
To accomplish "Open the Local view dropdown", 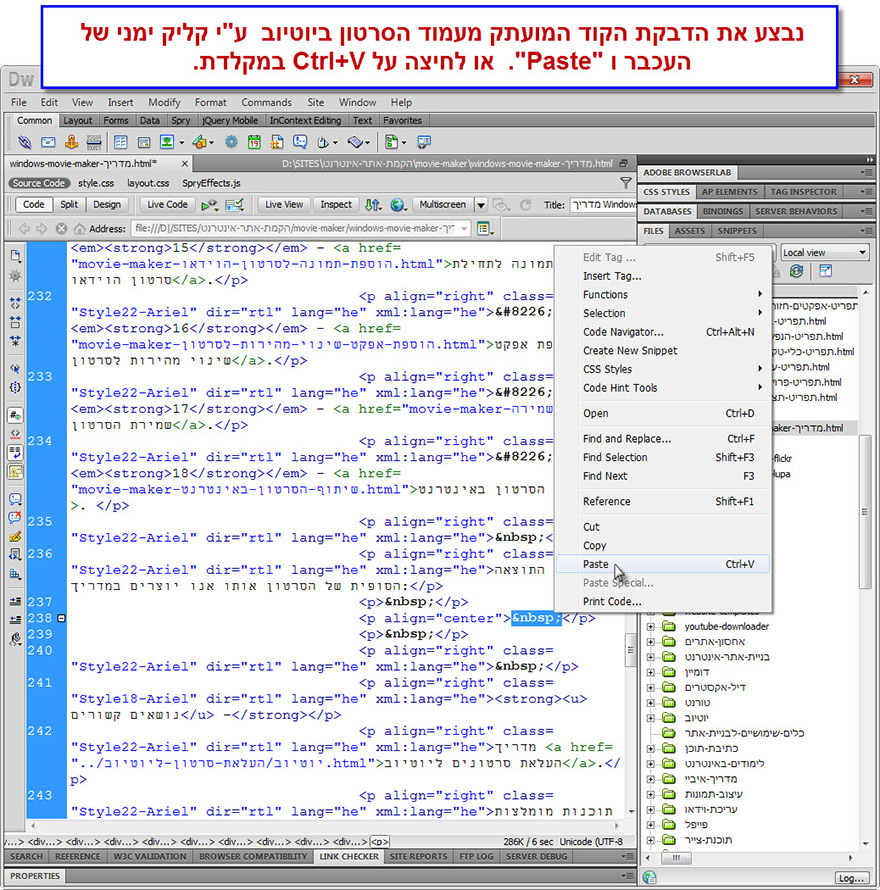I will coord(825,253).
